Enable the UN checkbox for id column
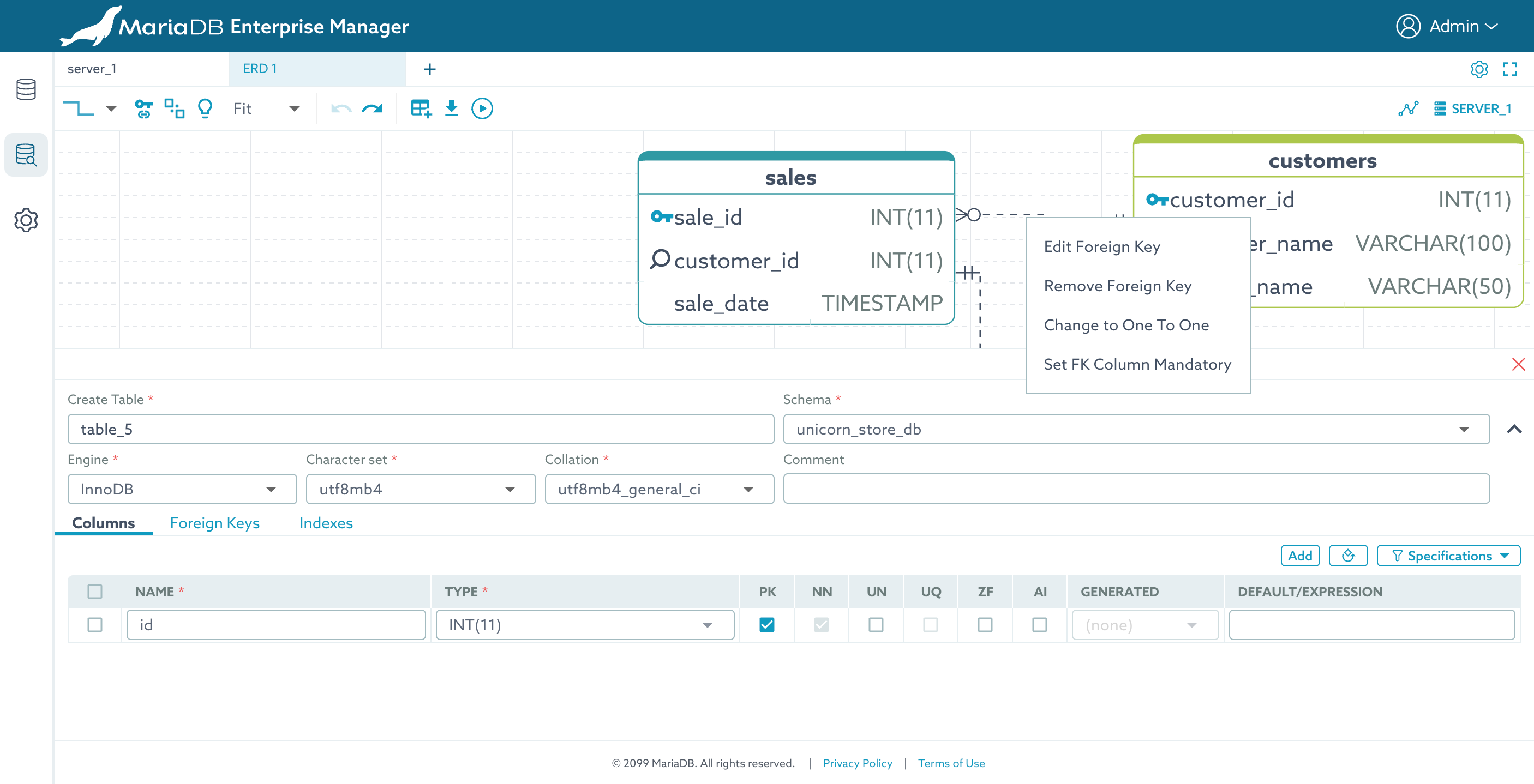 coord(876,624)
